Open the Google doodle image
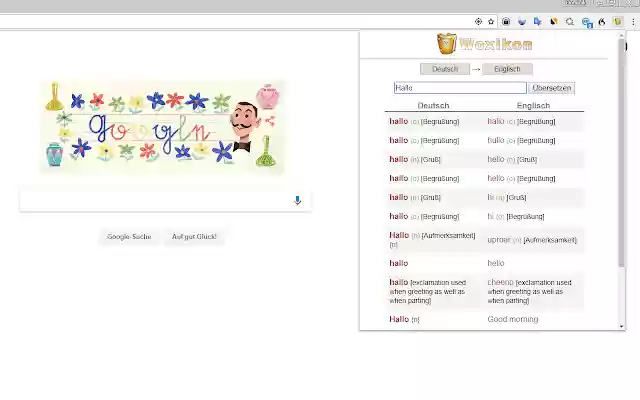Screen dimensions: 640x400 point(162,127)
